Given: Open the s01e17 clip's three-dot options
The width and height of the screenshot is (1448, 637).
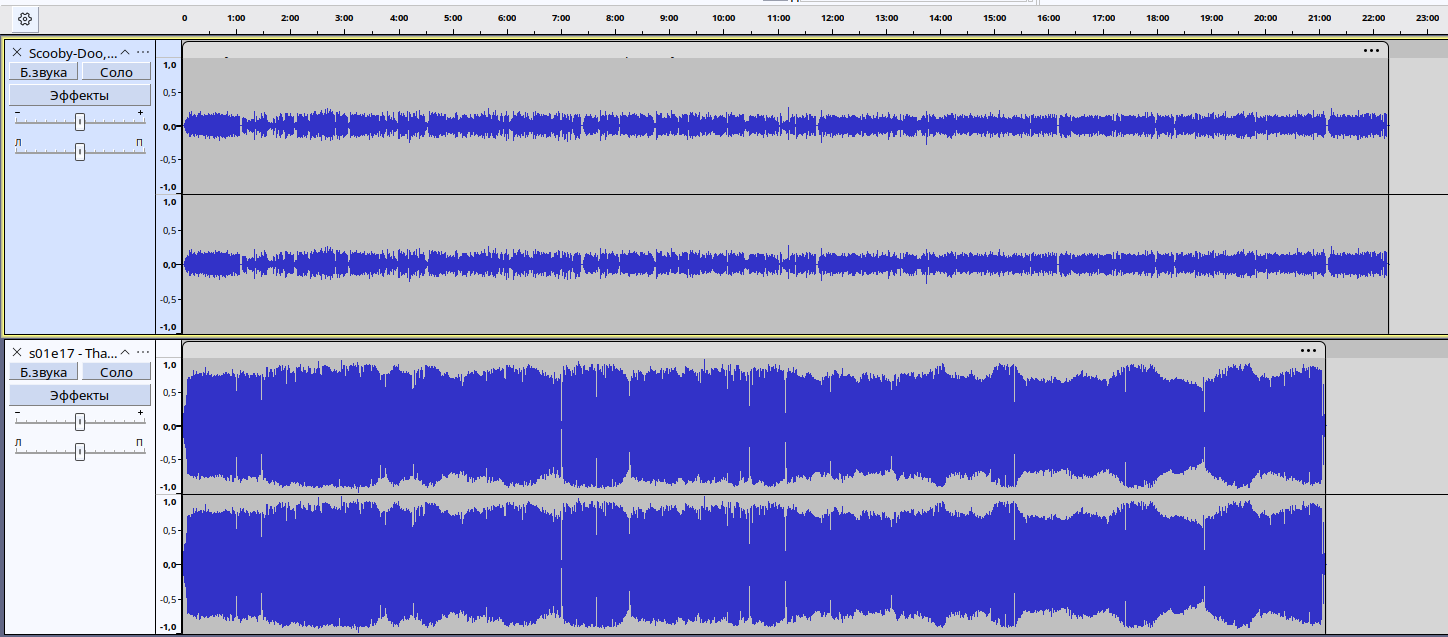Looking at the screenshot, I should pos(1308,350).
